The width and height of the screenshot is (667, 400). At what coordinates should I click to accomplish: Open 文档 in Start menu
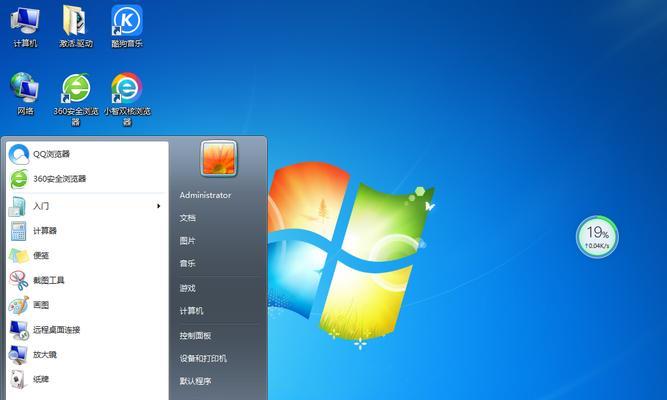tap(188, 218)
